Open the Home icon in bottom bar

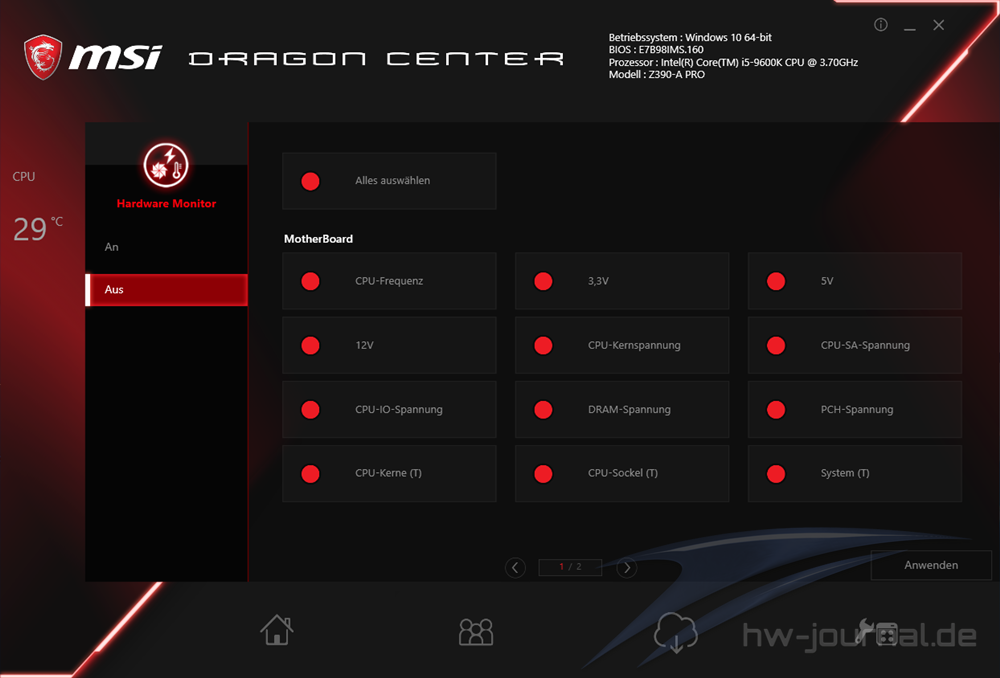277,630
